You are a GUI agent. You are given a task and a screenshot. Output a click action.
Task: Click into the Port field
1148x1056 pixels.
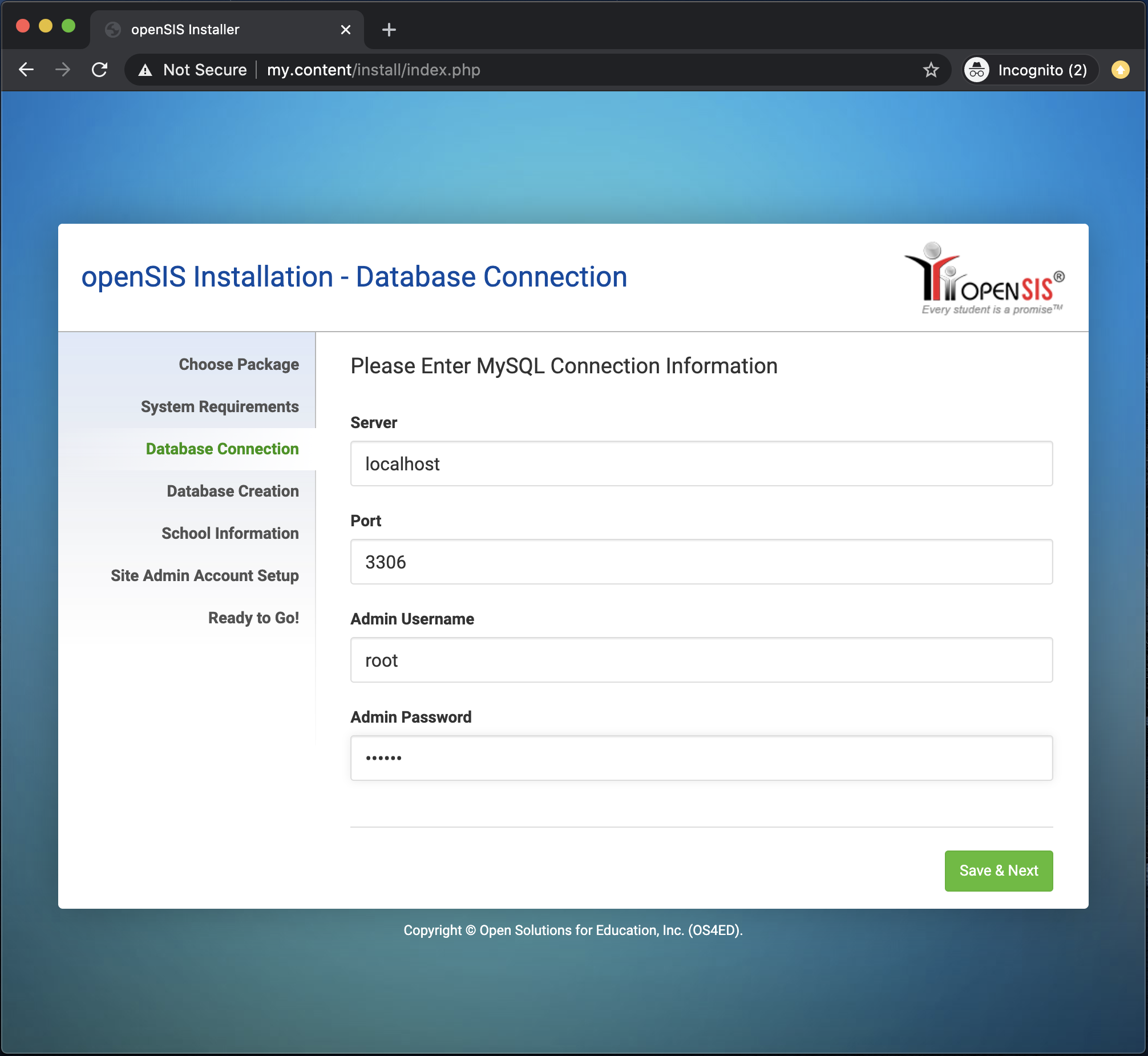coord(701,562)
